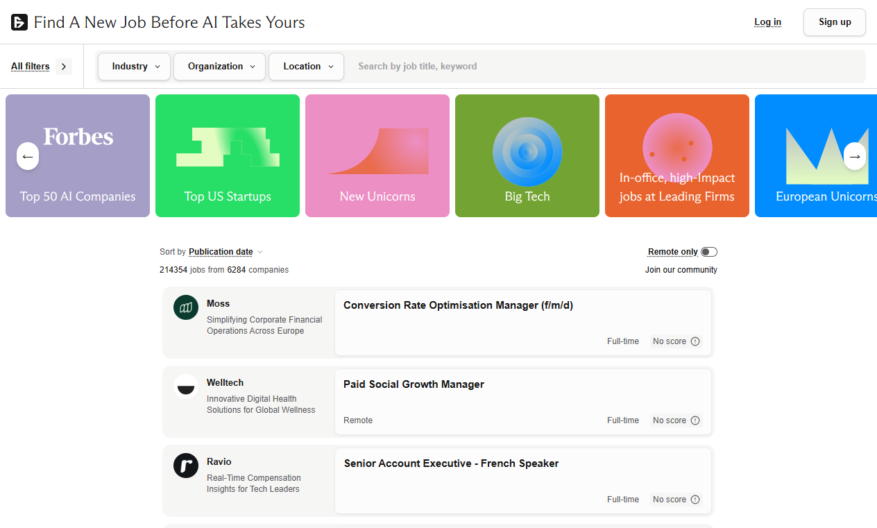Image resolution: width=877 pixels, height=528 pixels.
Task: Click the Remote only label
Action: coord(672,252)
